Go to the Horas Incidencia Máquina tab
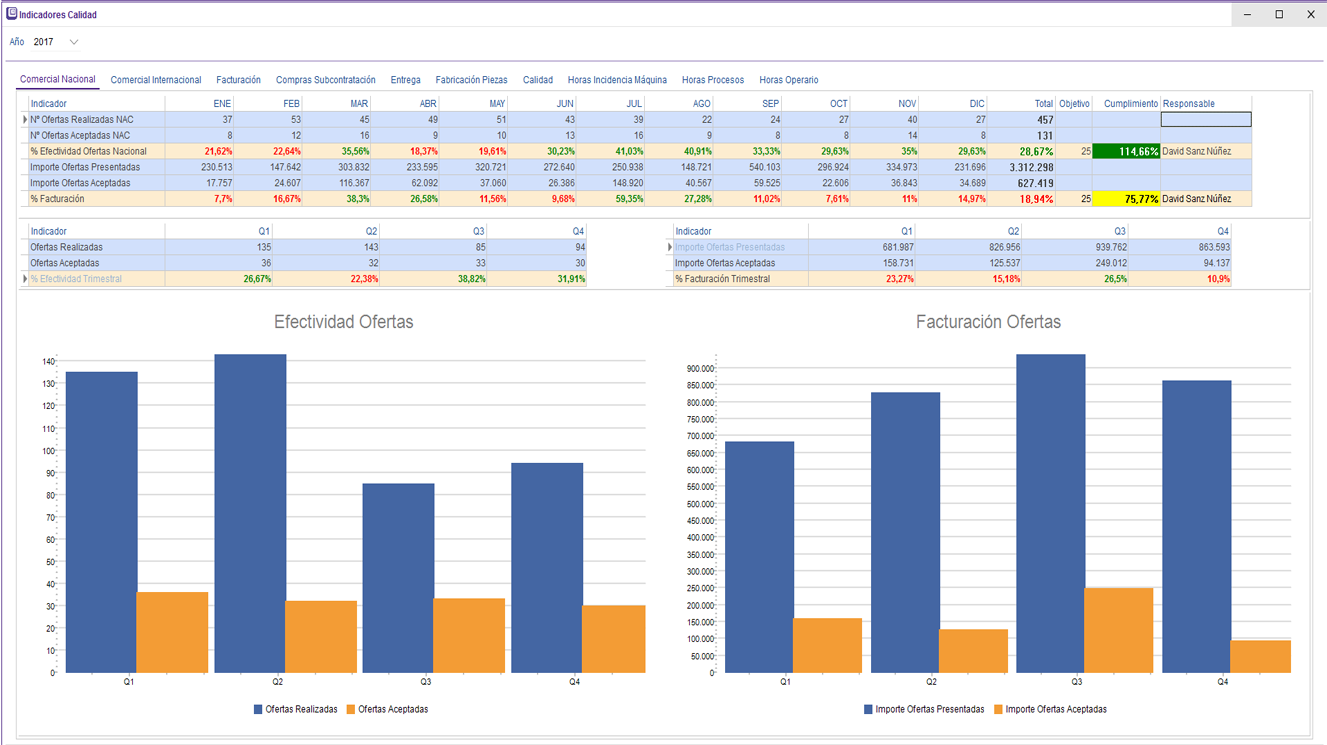Screen dimensions: 1327x745 (x=617, y=80)
